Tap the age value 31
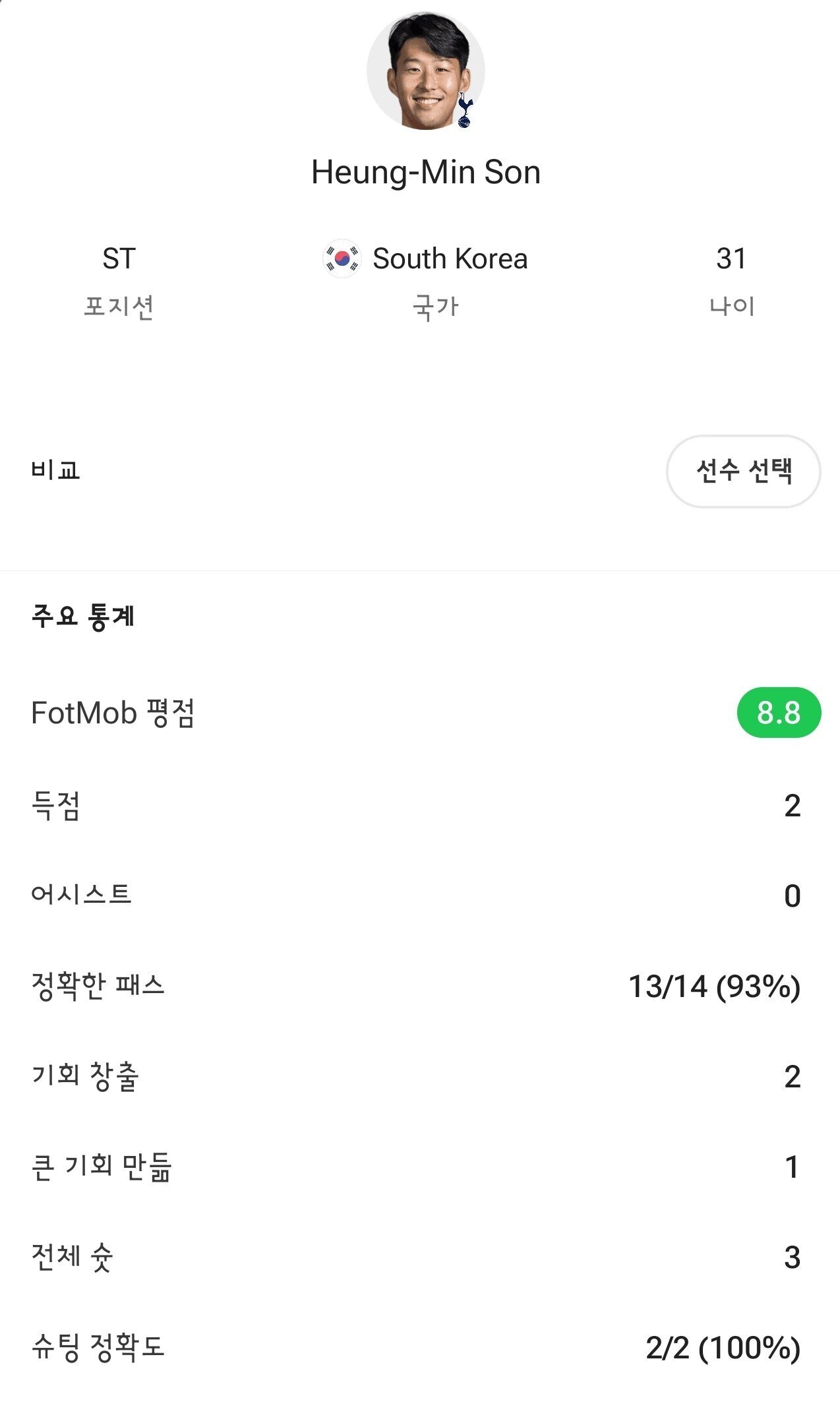840x1425 pixels. pos(731,258)
